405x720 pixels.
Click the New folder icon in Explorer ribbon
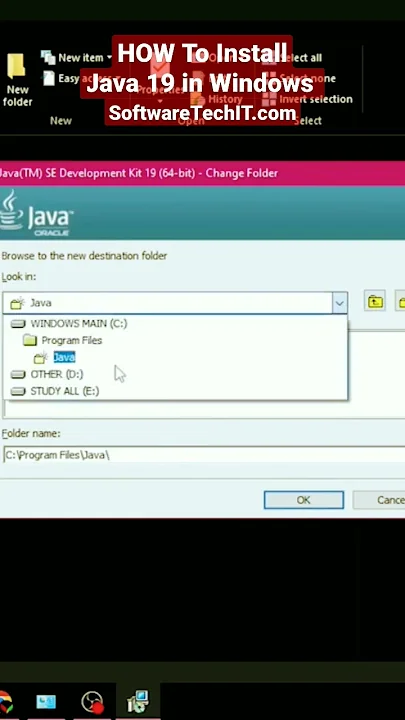click(17, 79)
